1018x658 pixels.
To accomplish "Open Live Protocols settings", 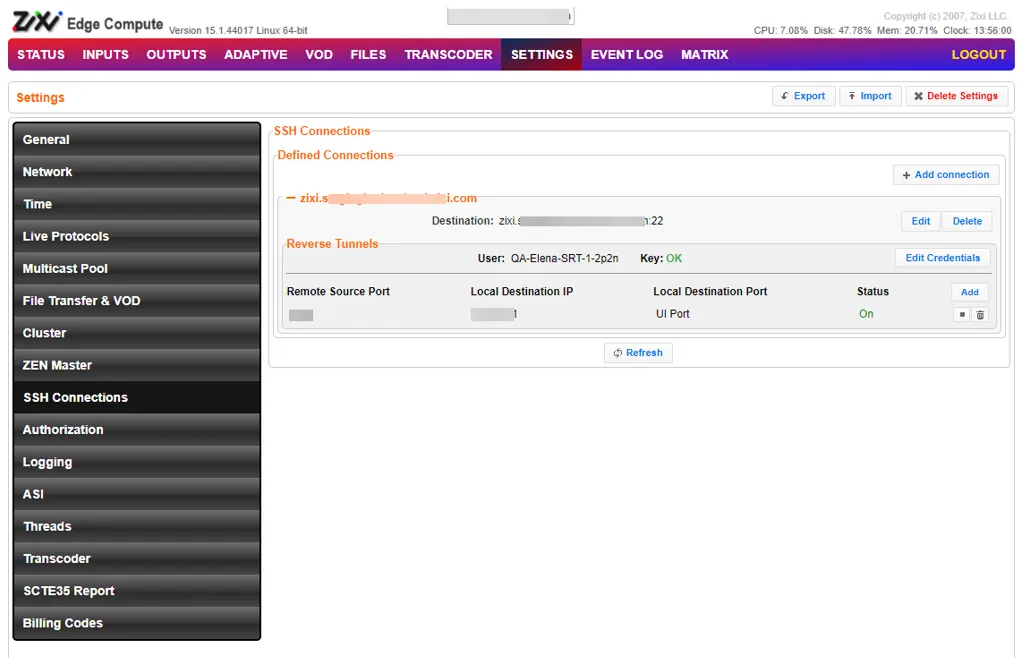I will [136, 236].
